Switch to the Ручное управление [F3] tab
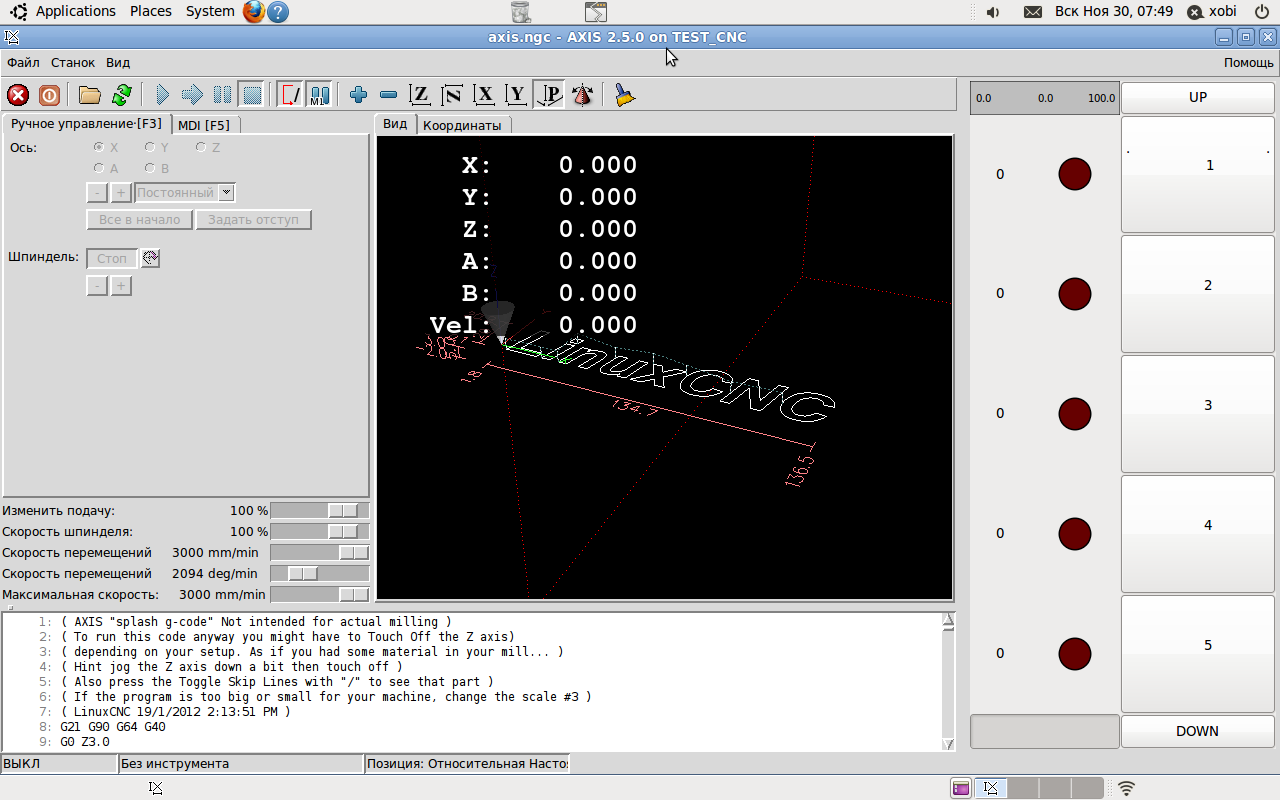 coord(86,124)
